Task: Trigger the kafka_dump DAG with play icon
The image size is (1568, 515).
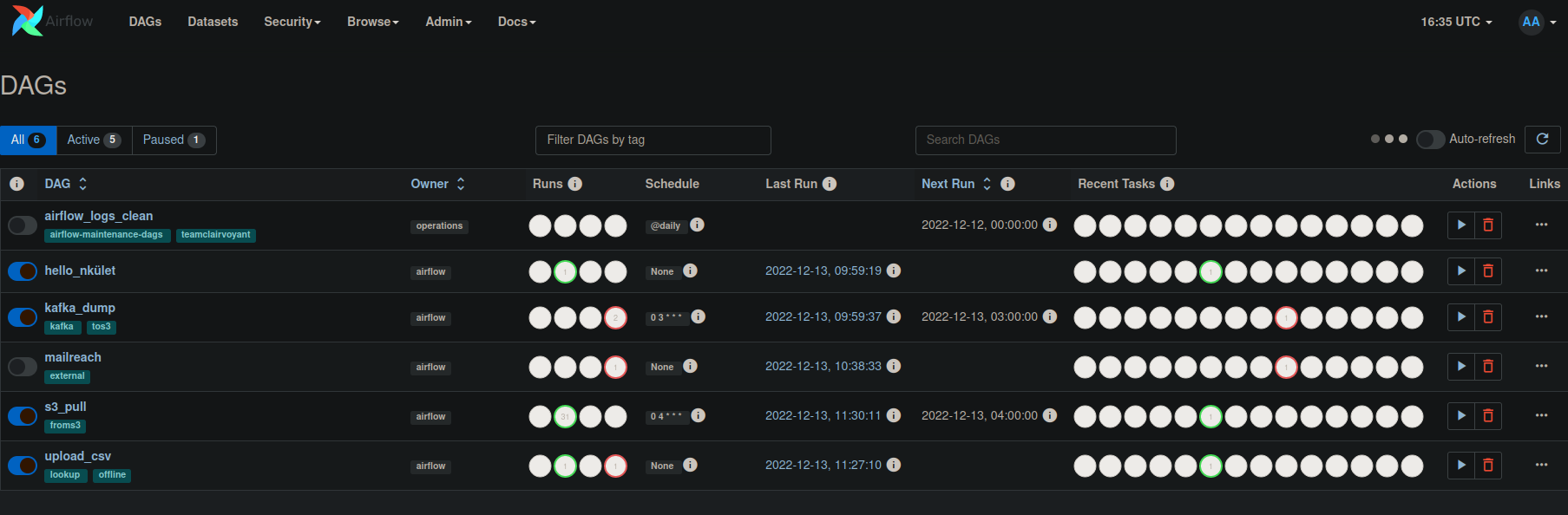Action: click(1461, 317)
